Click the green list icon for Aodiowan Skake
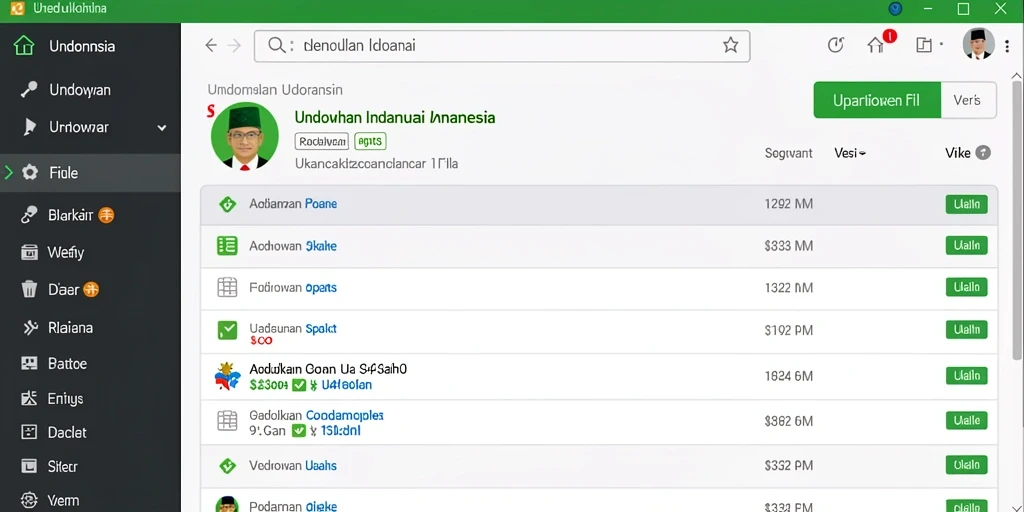 [227, 246]
